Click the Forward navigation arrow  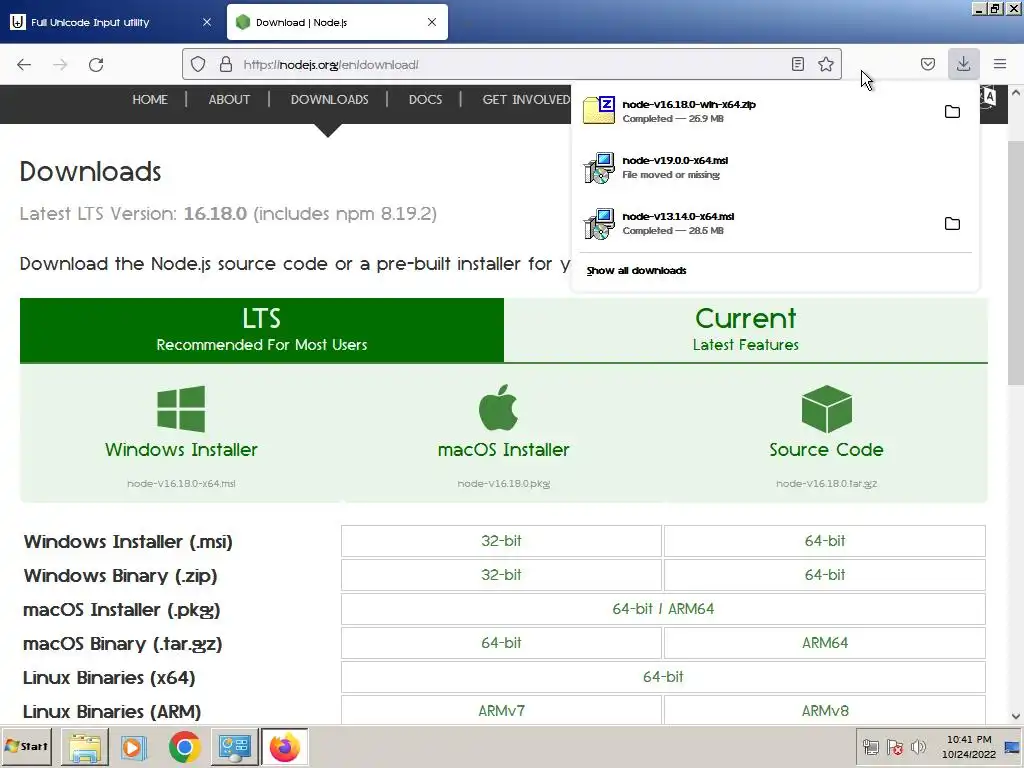point(60,65)
